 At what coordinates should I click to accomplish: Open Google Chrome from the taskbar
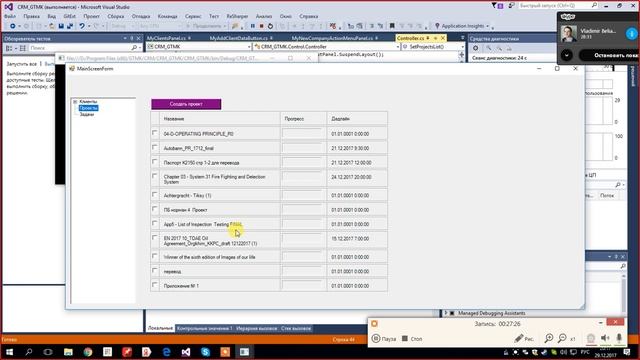88,352
